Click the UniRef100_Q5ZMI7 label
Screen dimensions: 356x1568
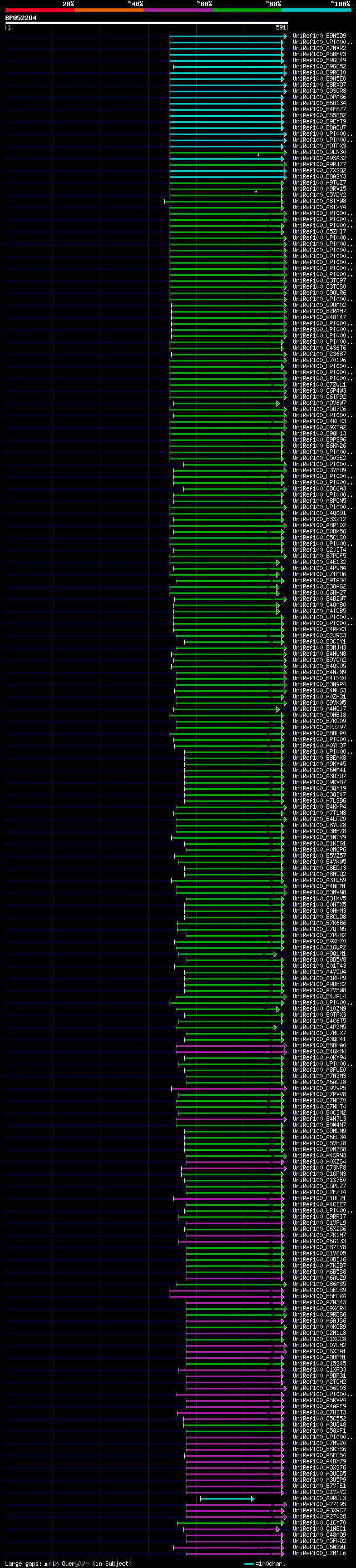click(x=319, y=231)
